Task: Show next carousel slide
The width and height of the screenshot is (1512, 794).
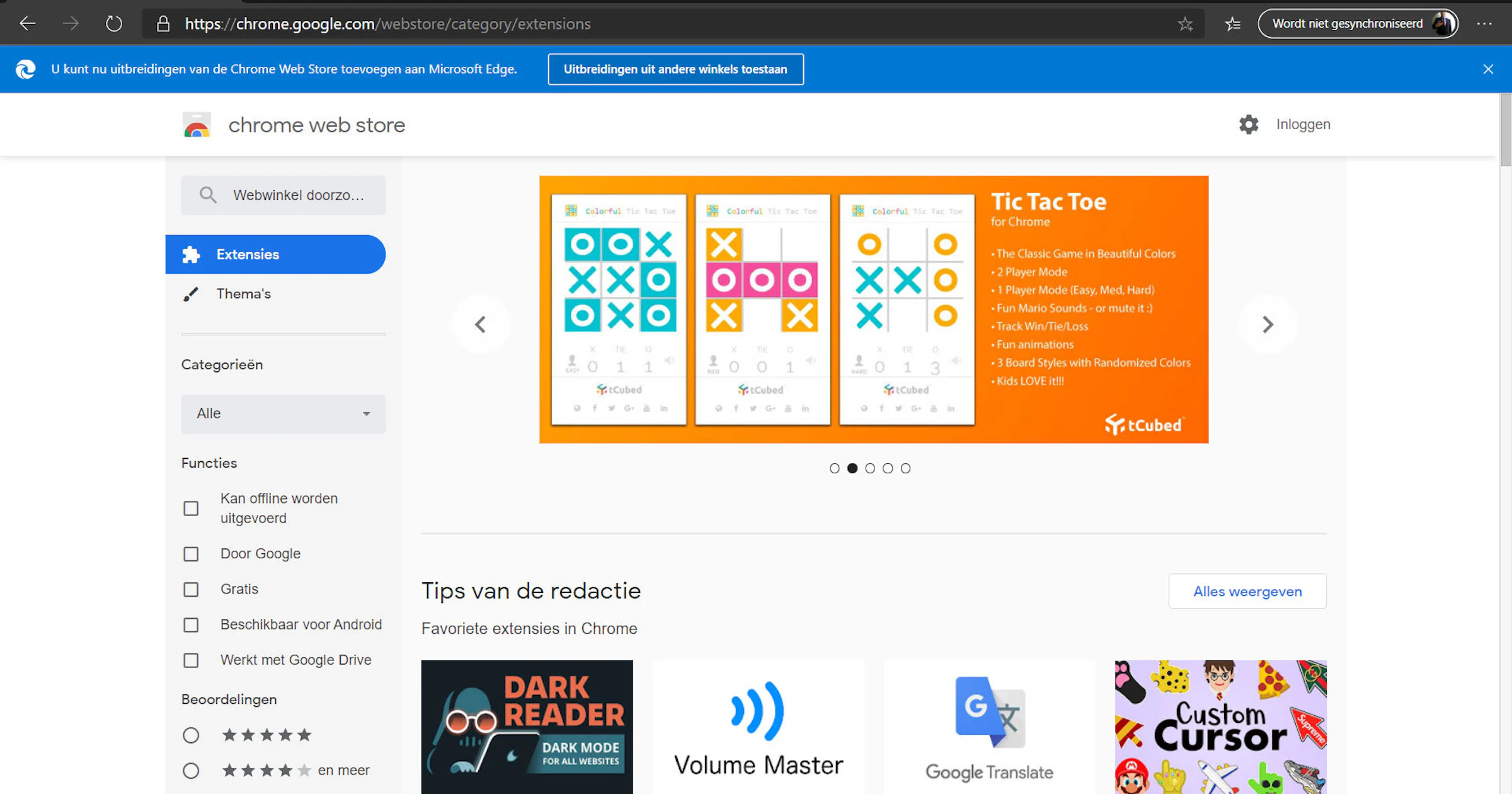Action: 1268,325
